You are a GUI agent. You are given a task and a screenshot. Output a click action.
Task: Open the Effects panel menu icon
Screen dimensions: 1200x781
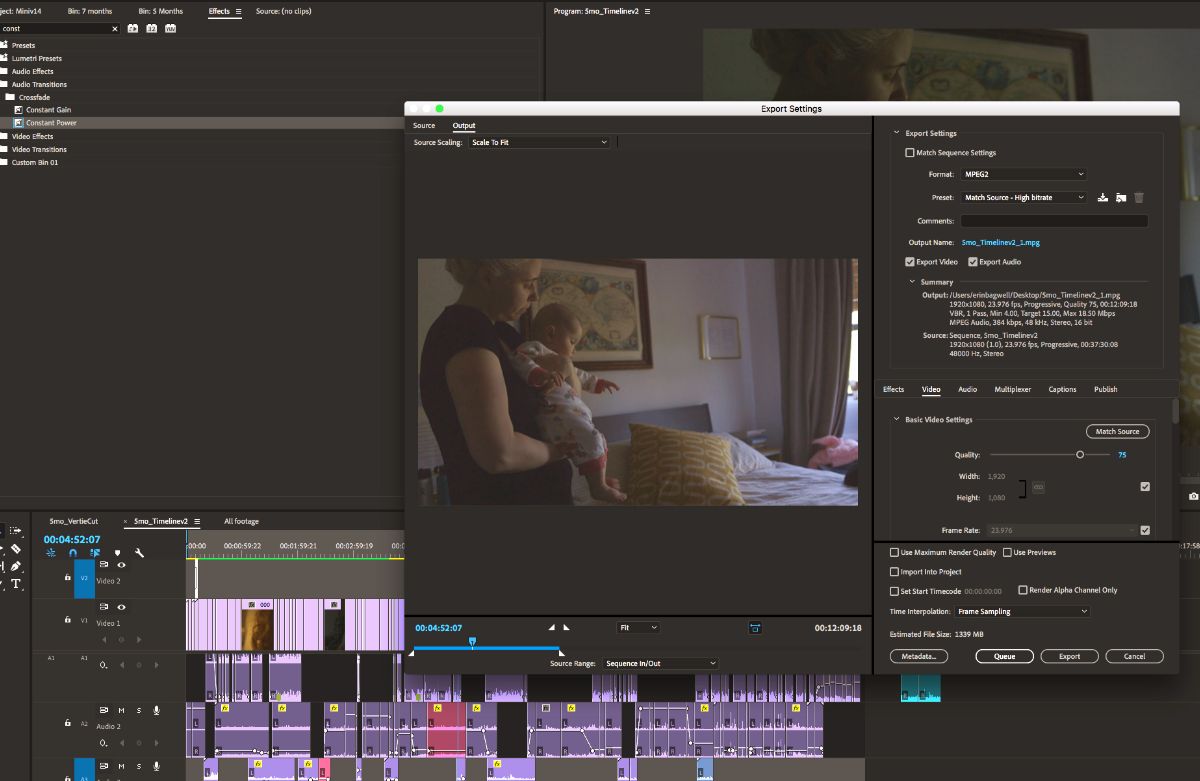coord(238,11)
